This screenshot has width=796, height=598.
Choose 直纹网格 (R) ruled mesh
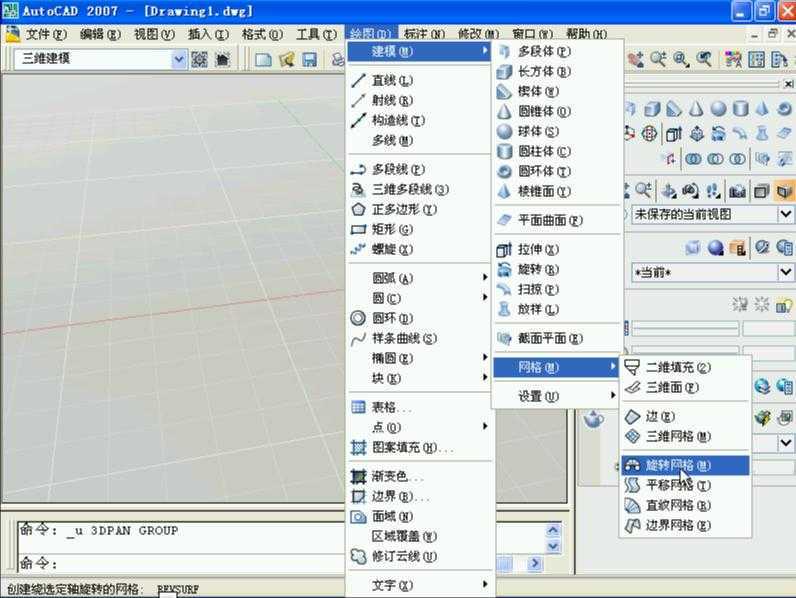[685, 506]
